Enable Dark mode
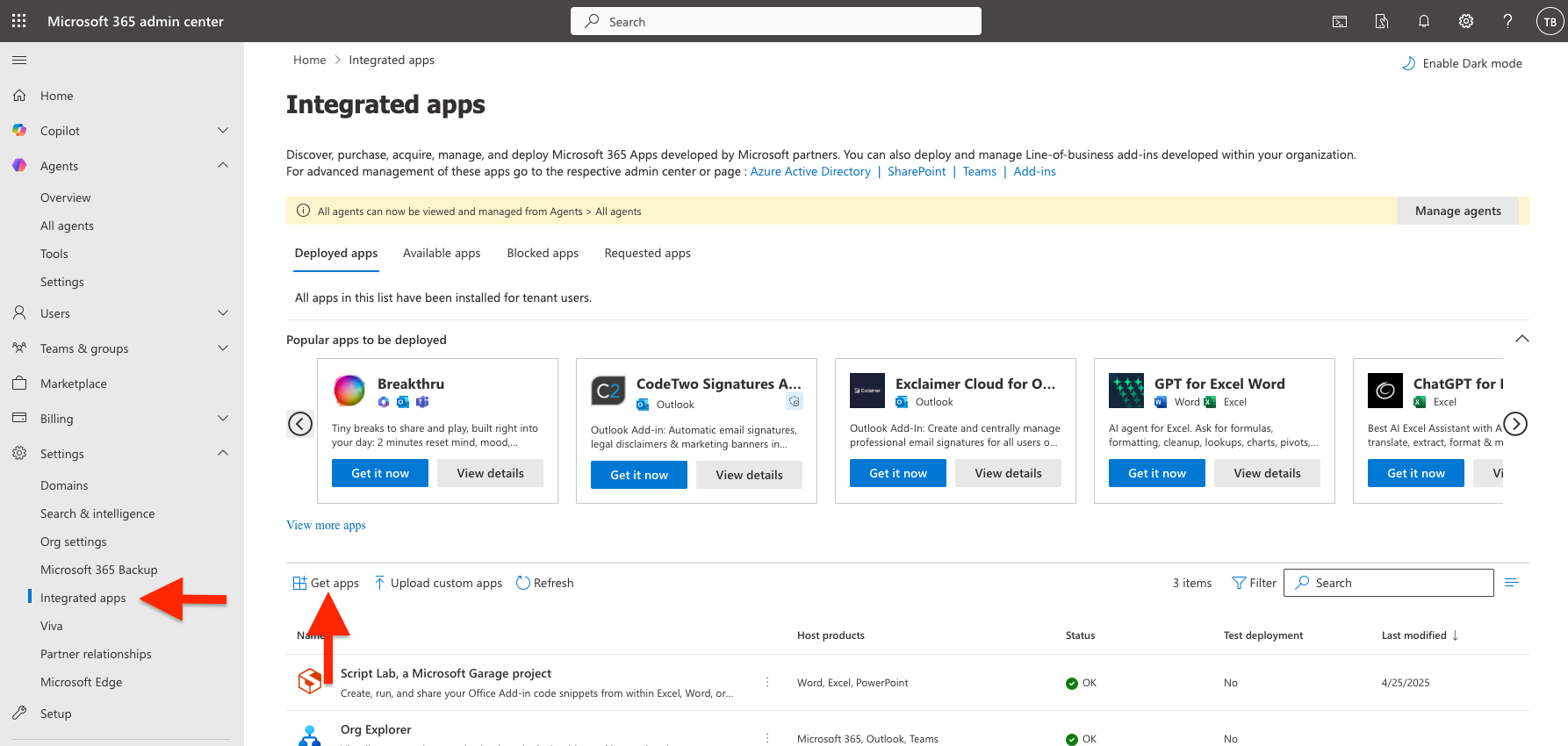Screen dimensions: 1568x746 pyautogui.click(x=1462, y=63)
